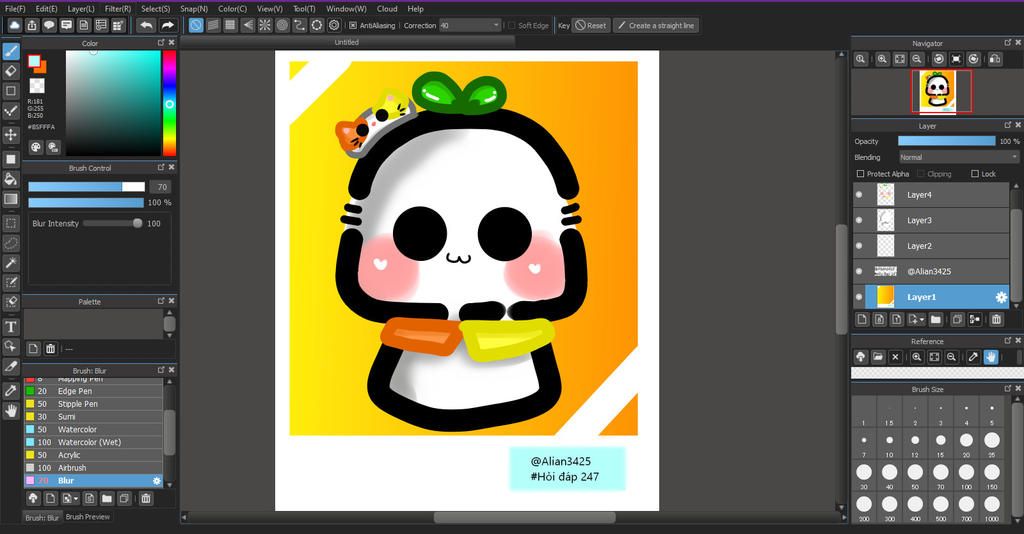Open the add layer dropdown arrow

921,319
